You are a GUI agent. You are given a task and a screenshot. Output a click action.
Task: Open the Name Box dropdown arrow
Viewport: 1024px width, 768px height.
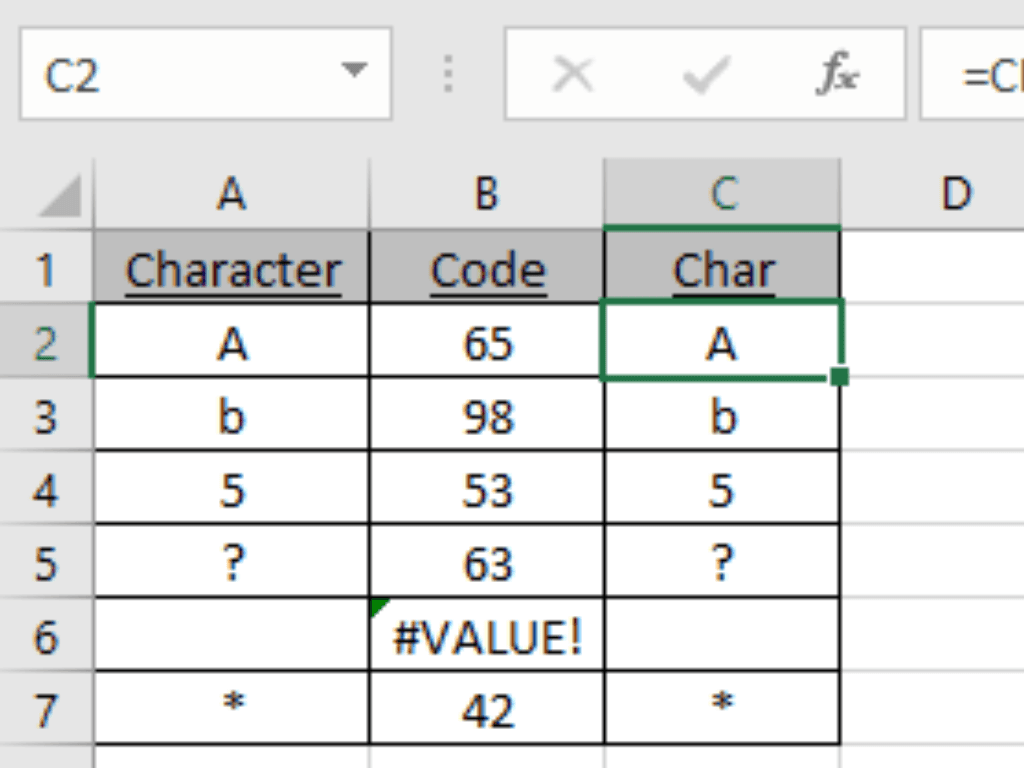coord(353,72)
